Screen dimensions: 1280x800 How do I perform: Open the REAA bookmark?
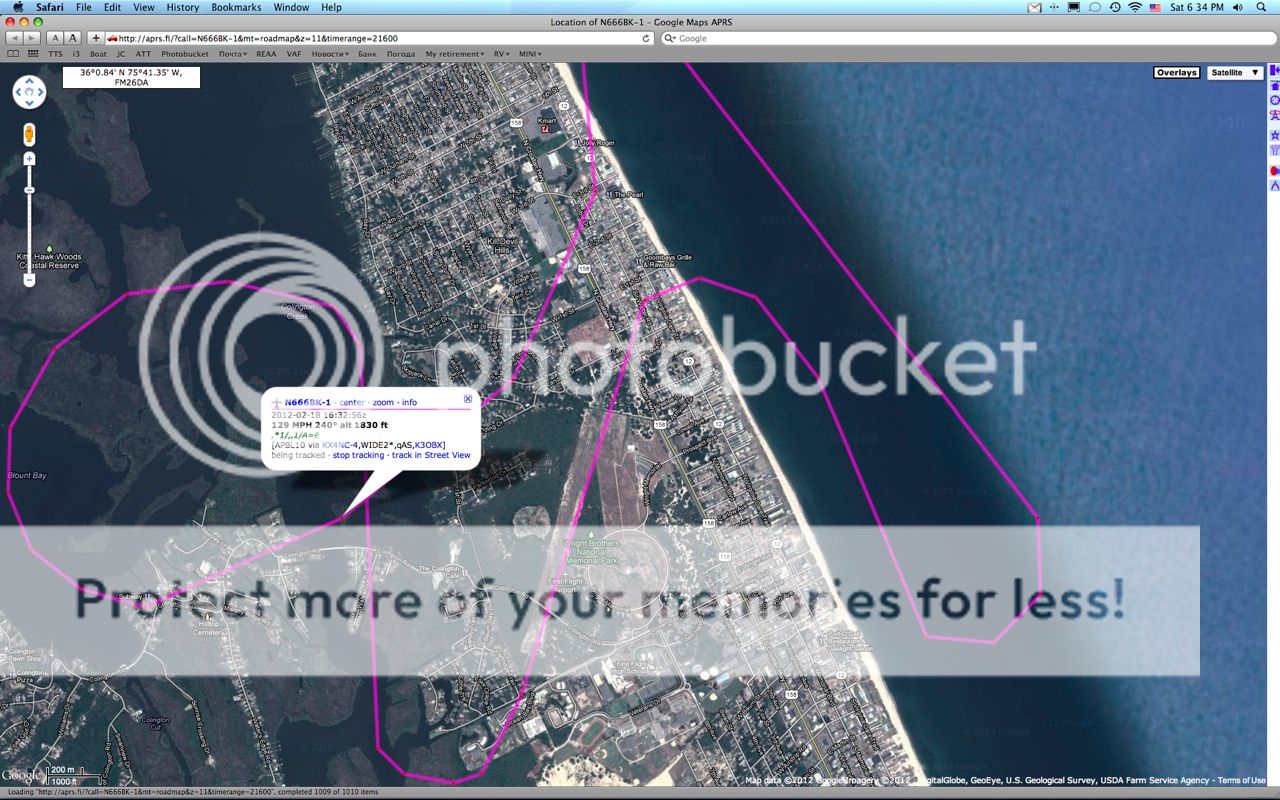point(266,54)
